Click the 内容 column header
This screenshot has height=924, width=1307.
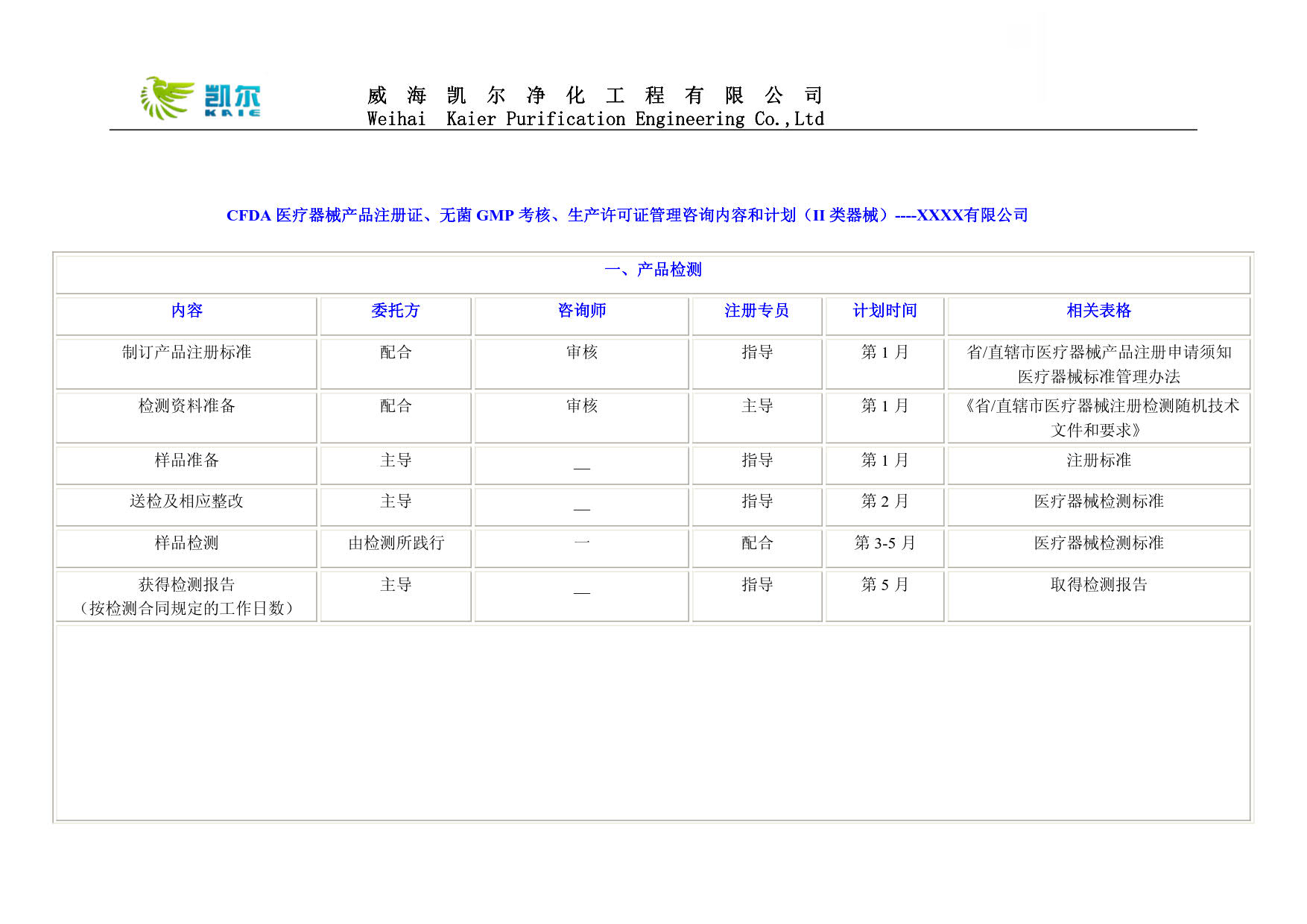[x=186, y=311]
